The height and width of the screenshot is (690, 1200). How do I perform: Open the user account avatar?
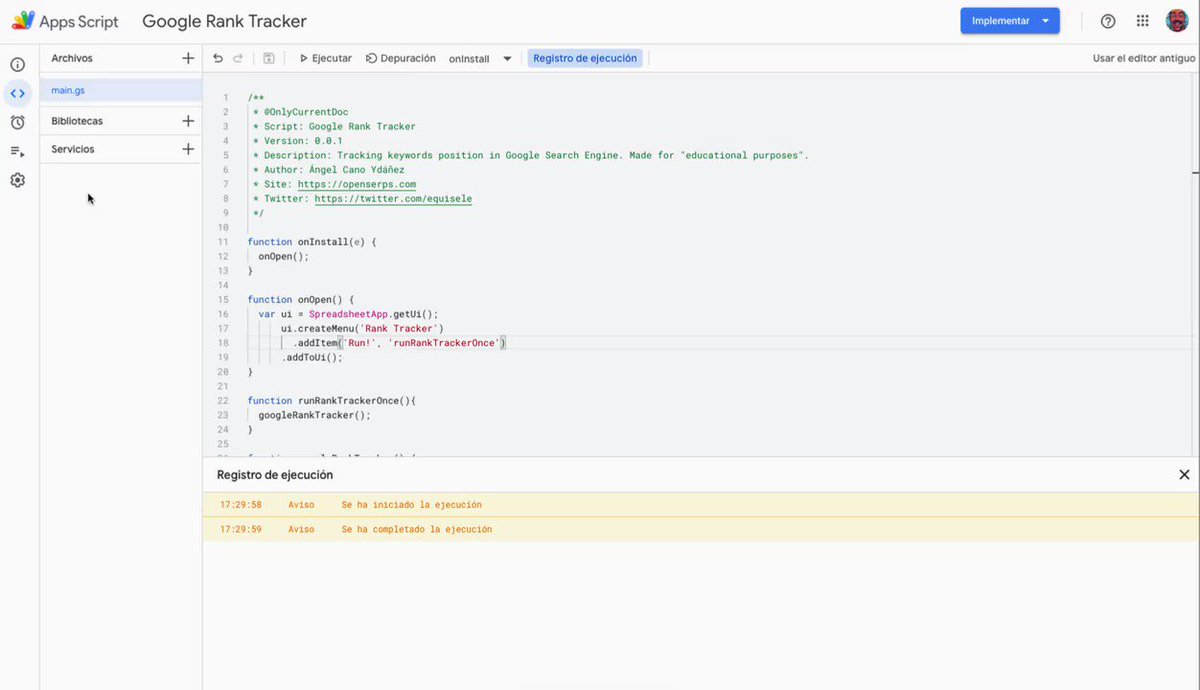point(1177,21)
